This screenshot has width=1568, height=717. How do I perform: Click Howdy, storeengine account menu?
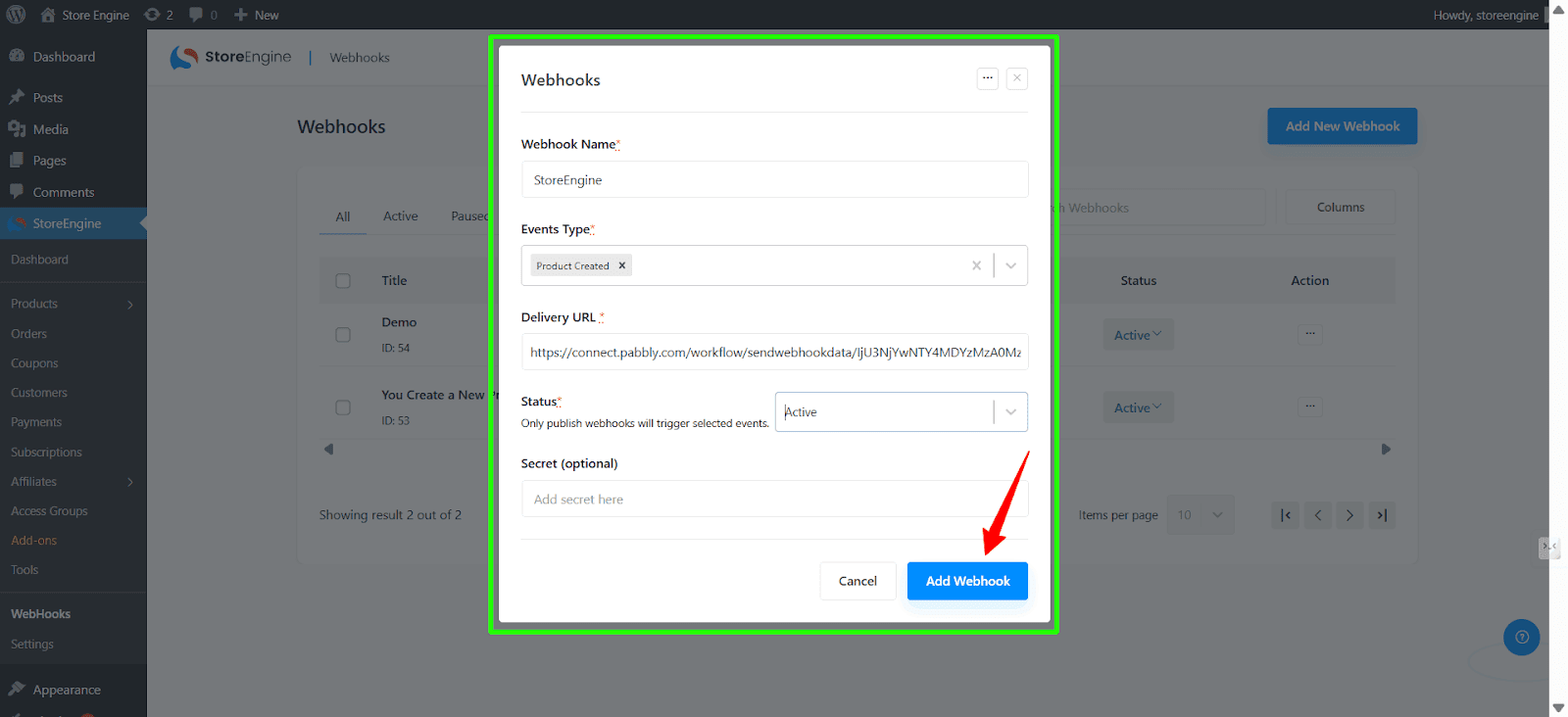tap(1486, 15)
